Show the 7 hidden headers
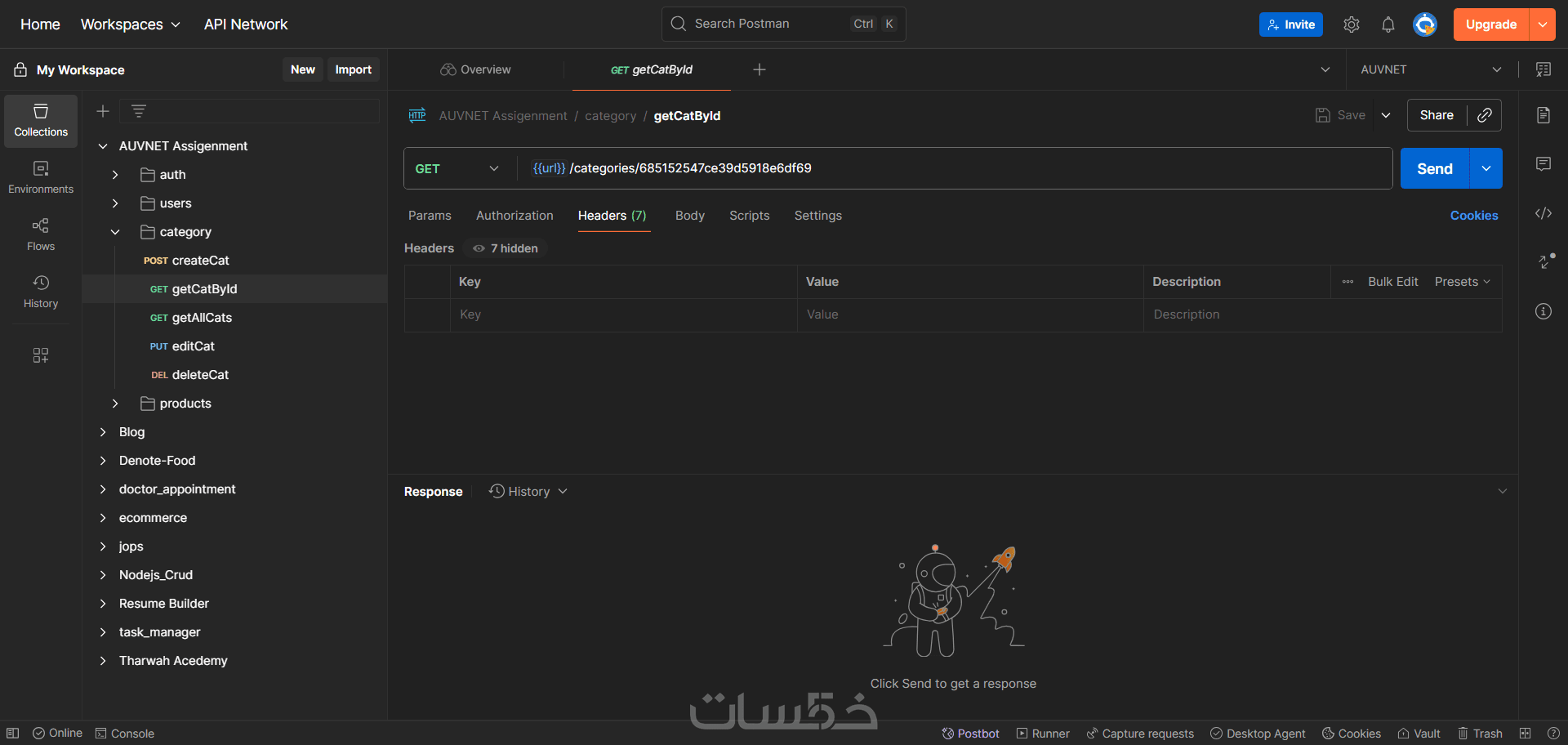This screenshot has height=745, width=1568. point(506,248)
